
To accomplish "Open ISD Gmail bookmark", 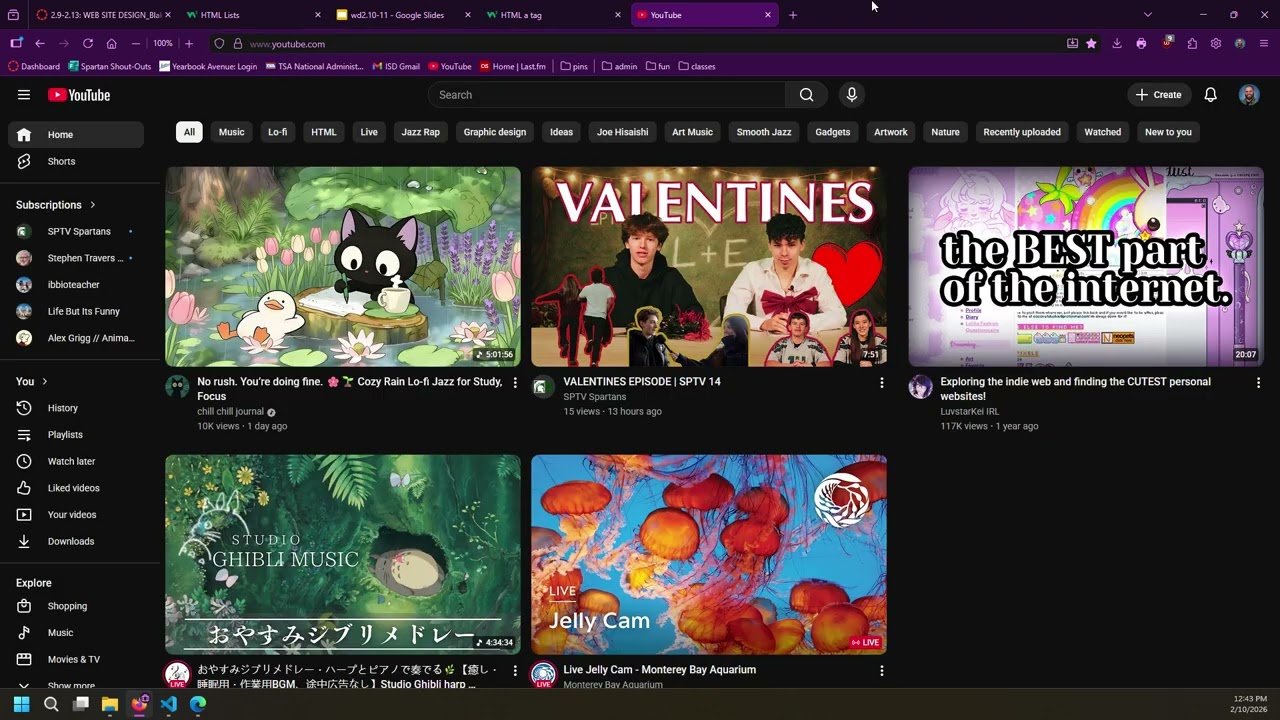I will 396,66.
